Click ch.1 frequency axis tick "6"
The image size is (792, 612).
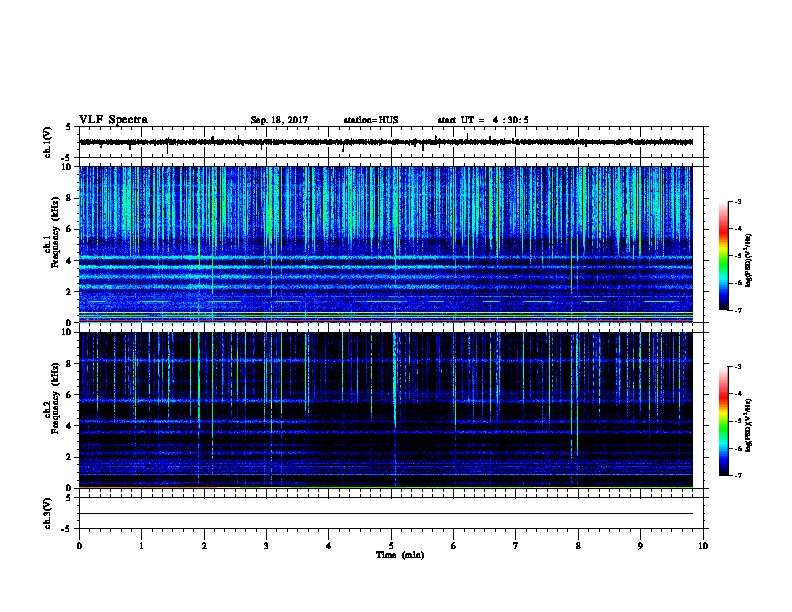(x=69, y=229)
